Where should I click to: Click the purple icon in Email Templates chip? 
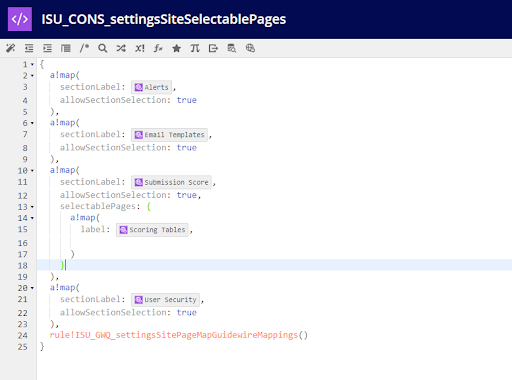click(139, 135)
